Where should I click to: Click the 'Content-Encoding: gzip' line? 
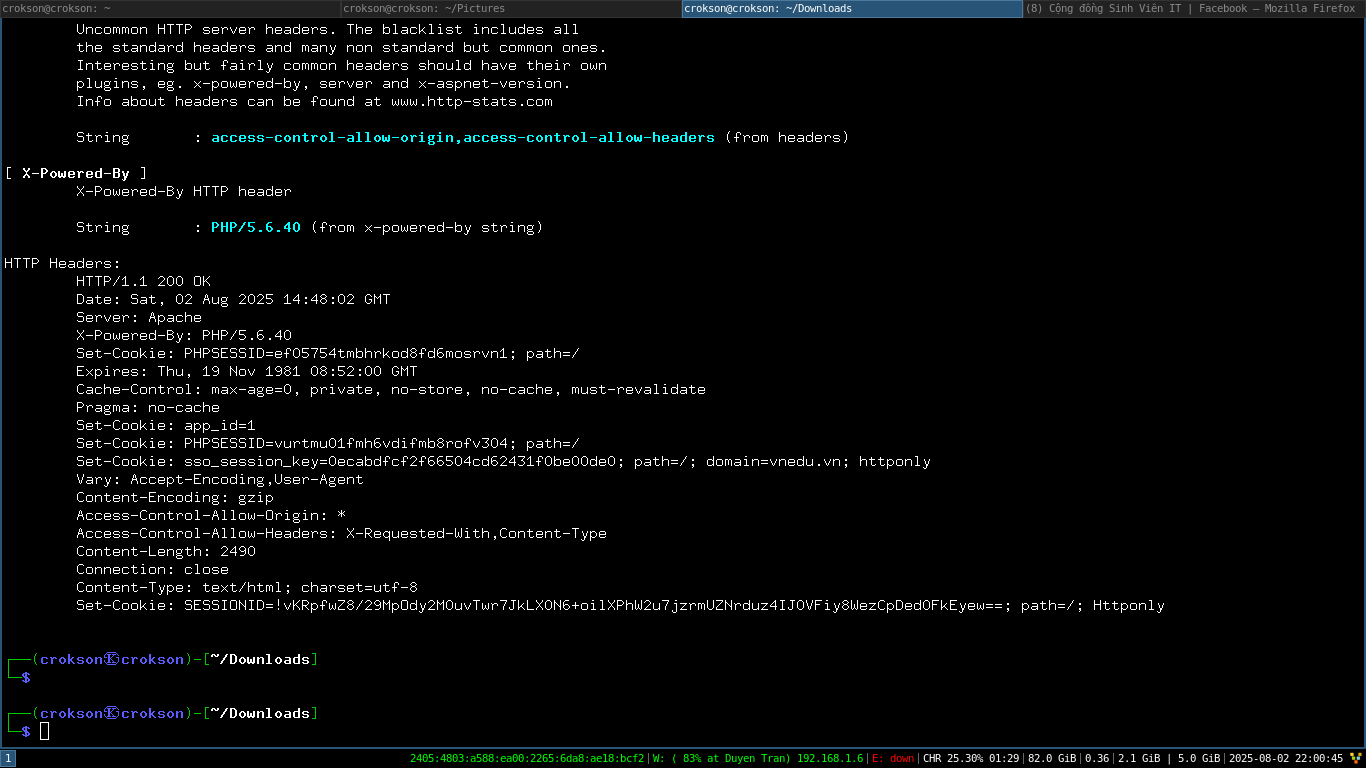click(x=175, y=497)
